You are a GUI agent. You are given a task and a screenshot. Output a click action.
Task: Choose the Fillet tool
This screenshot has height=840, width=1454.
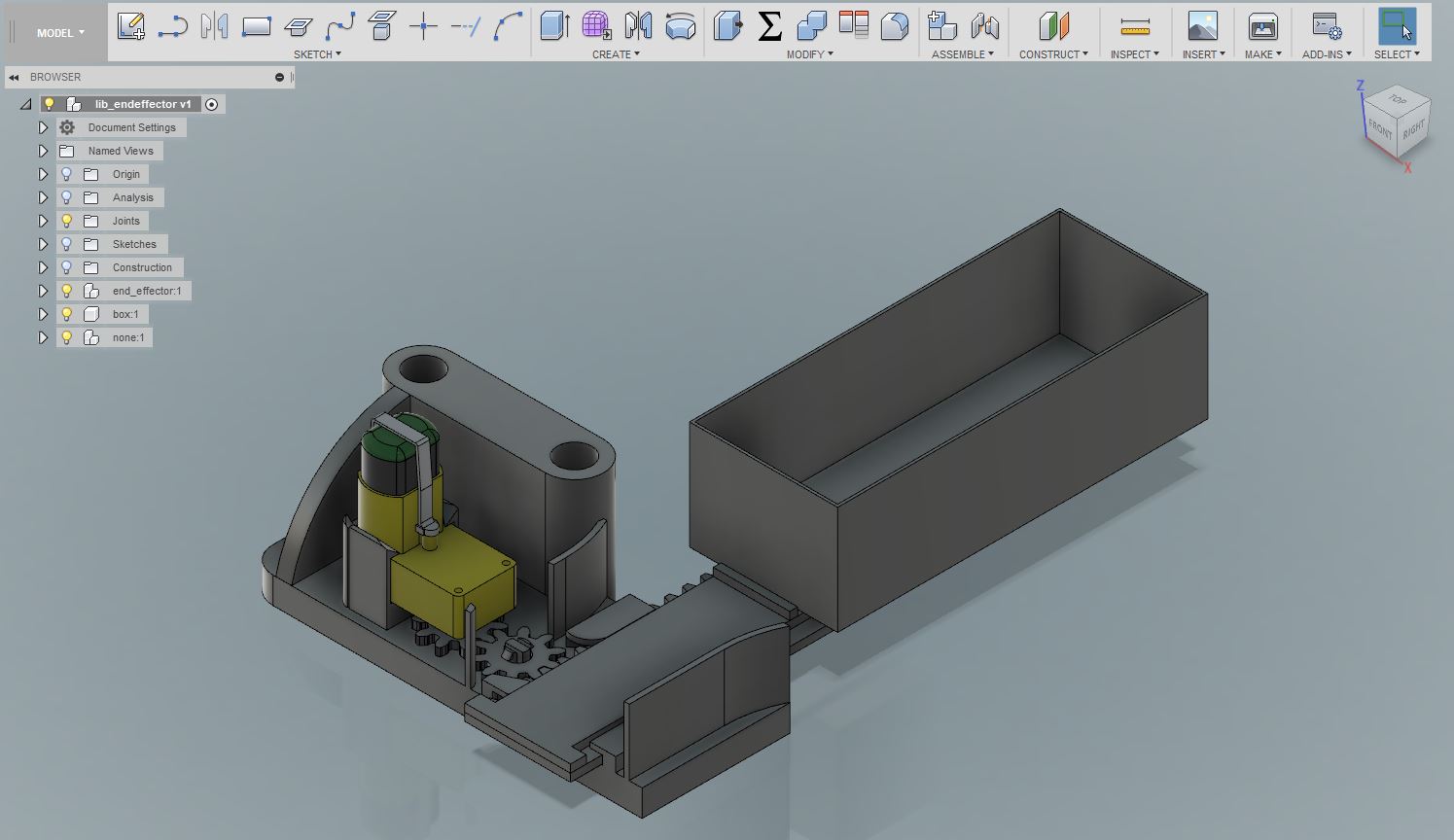pyautogui.click(x=895, y=26)
